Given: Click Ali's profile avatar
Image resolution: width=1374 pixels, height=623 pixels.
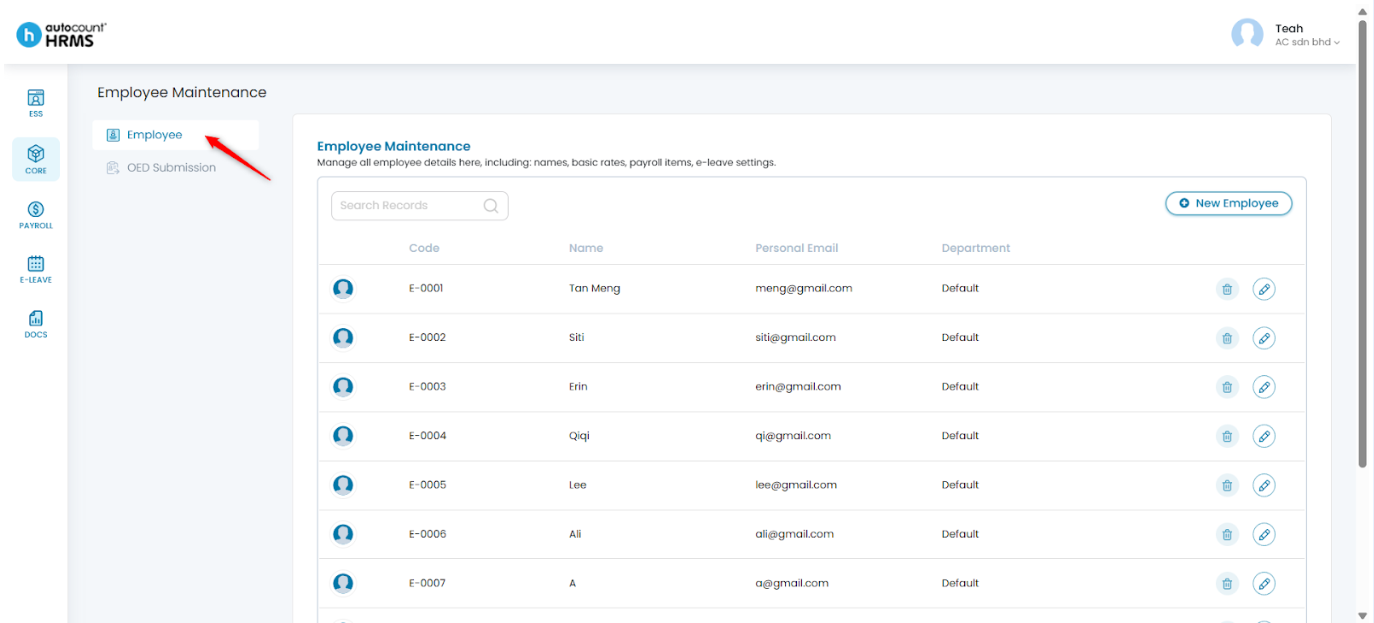Looking at the screenshot, I should [343, 534].
